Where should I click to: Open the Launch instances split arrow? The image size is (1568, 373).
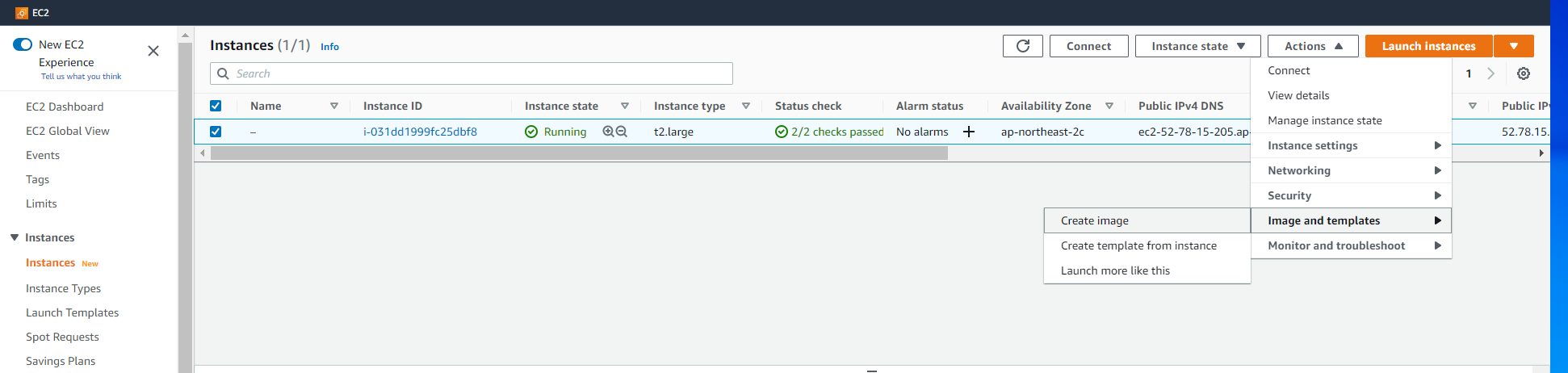[1514, 46]
